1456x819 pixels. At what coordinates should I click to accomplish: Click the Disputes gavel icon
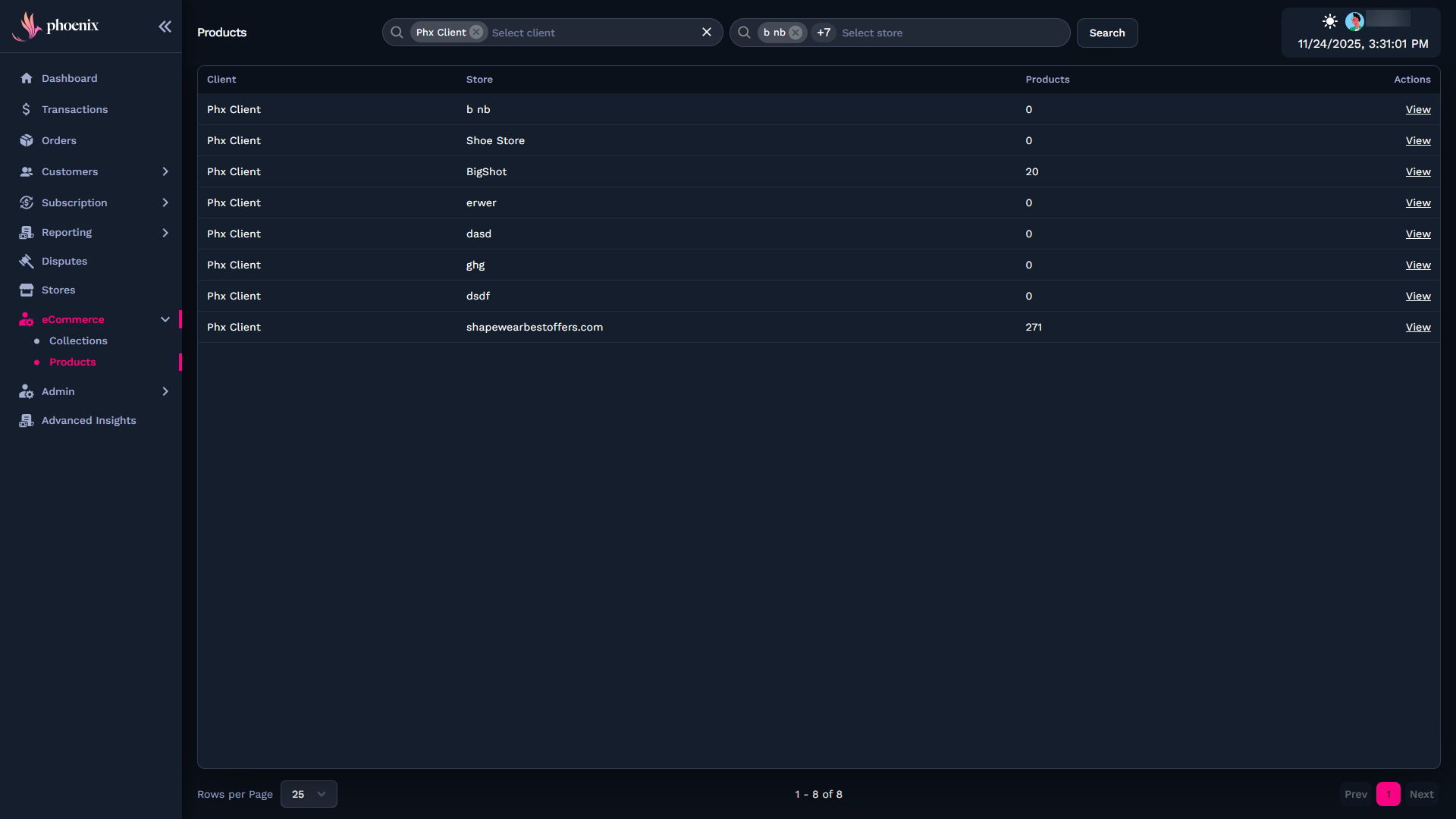pyautogui.click(x=27, y=261)
